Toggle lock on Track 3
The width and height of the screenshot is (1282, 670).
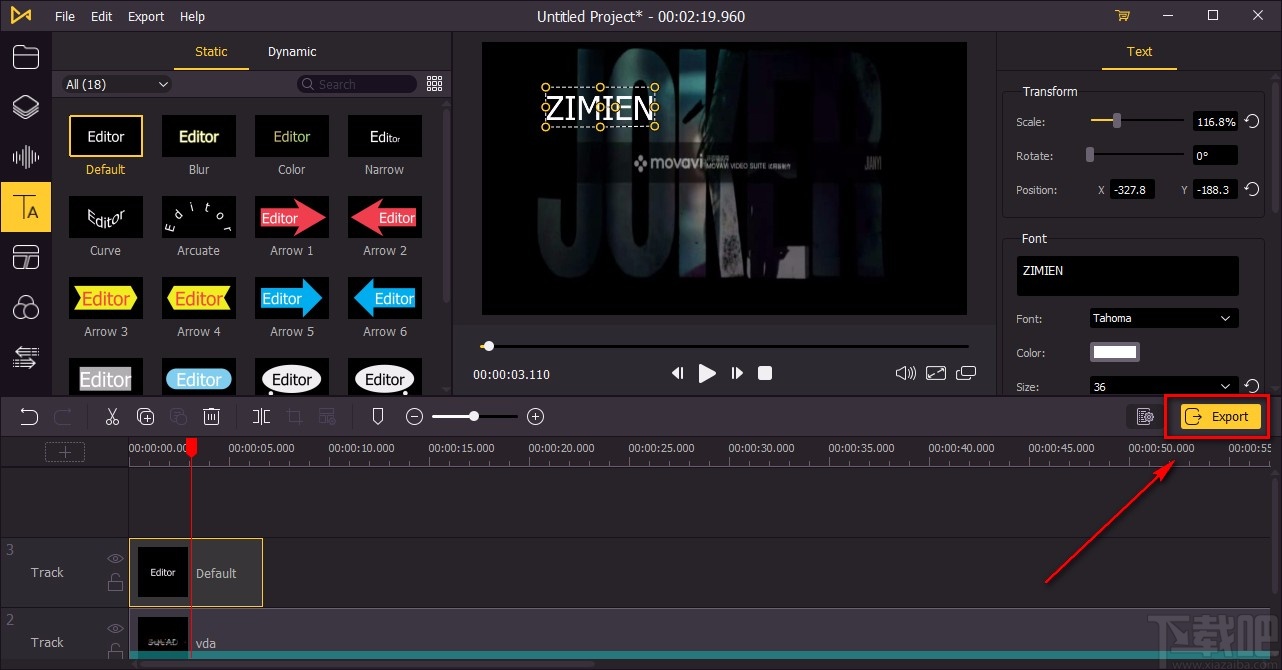click(x=115, y=582)
